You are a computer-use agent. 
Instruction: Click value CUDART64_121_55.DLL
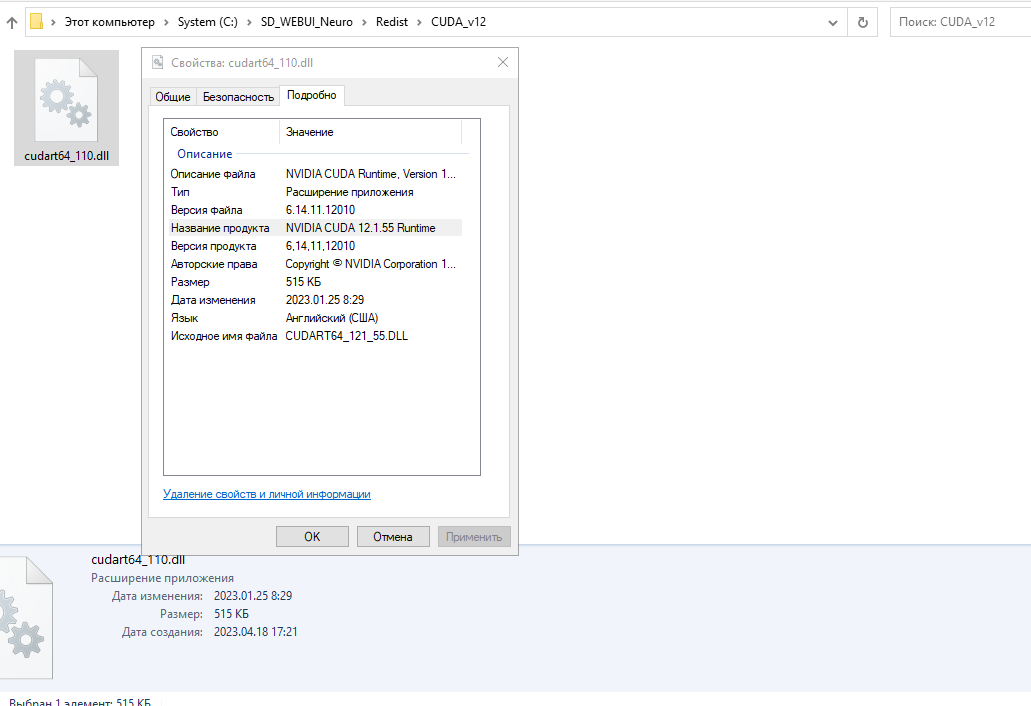(347, 336)
